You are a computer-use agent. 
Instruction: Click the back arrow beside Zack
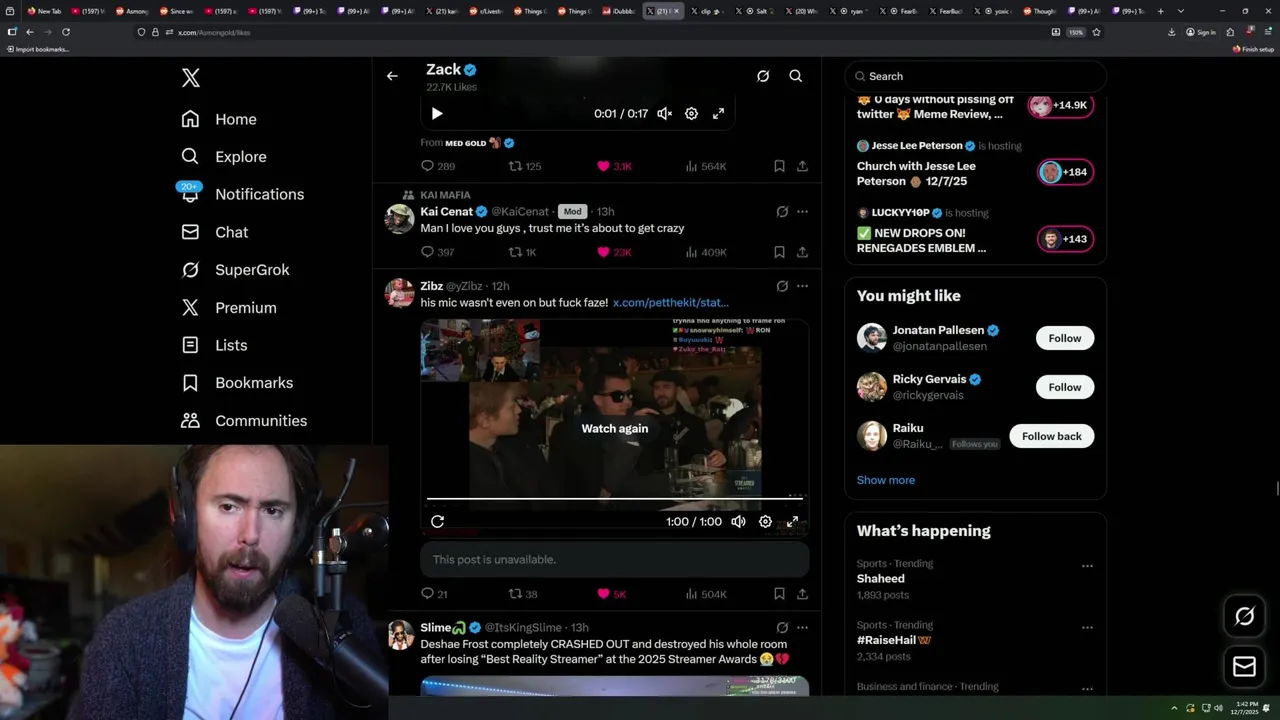point(392,76)
